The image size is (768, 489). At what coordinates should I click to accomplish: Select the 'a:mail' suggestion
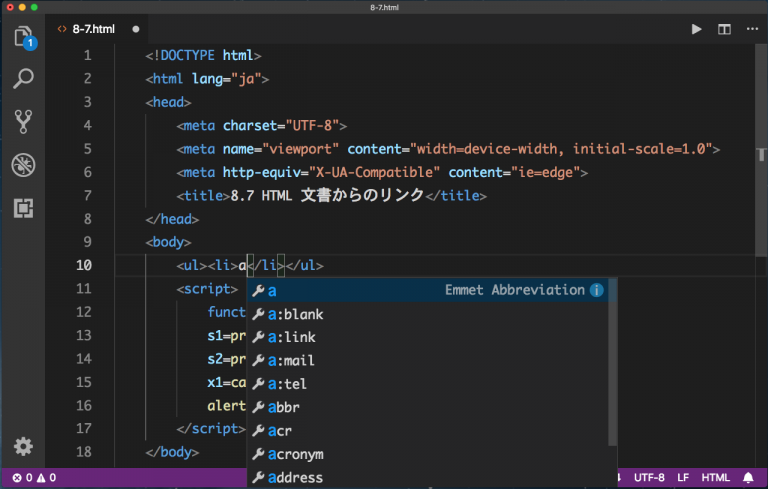pos(428,361)
